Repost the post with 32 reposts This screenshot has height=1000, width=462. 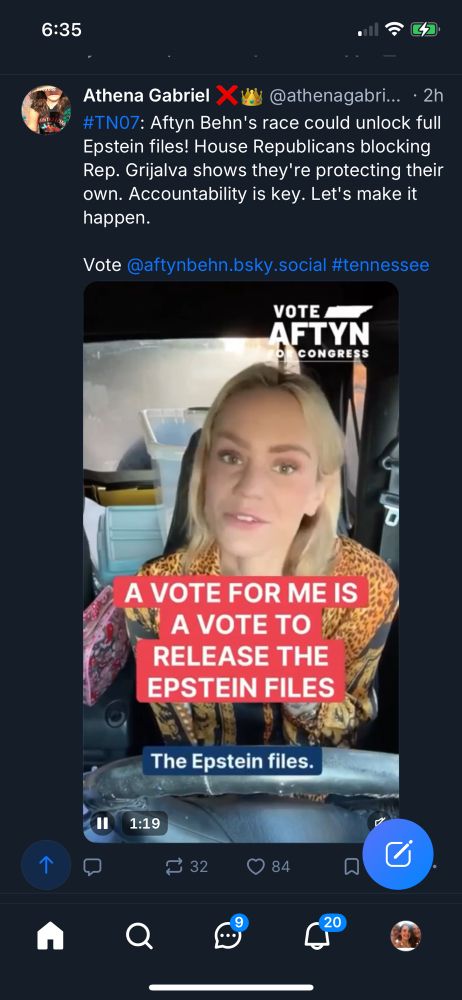click(186, 866)
